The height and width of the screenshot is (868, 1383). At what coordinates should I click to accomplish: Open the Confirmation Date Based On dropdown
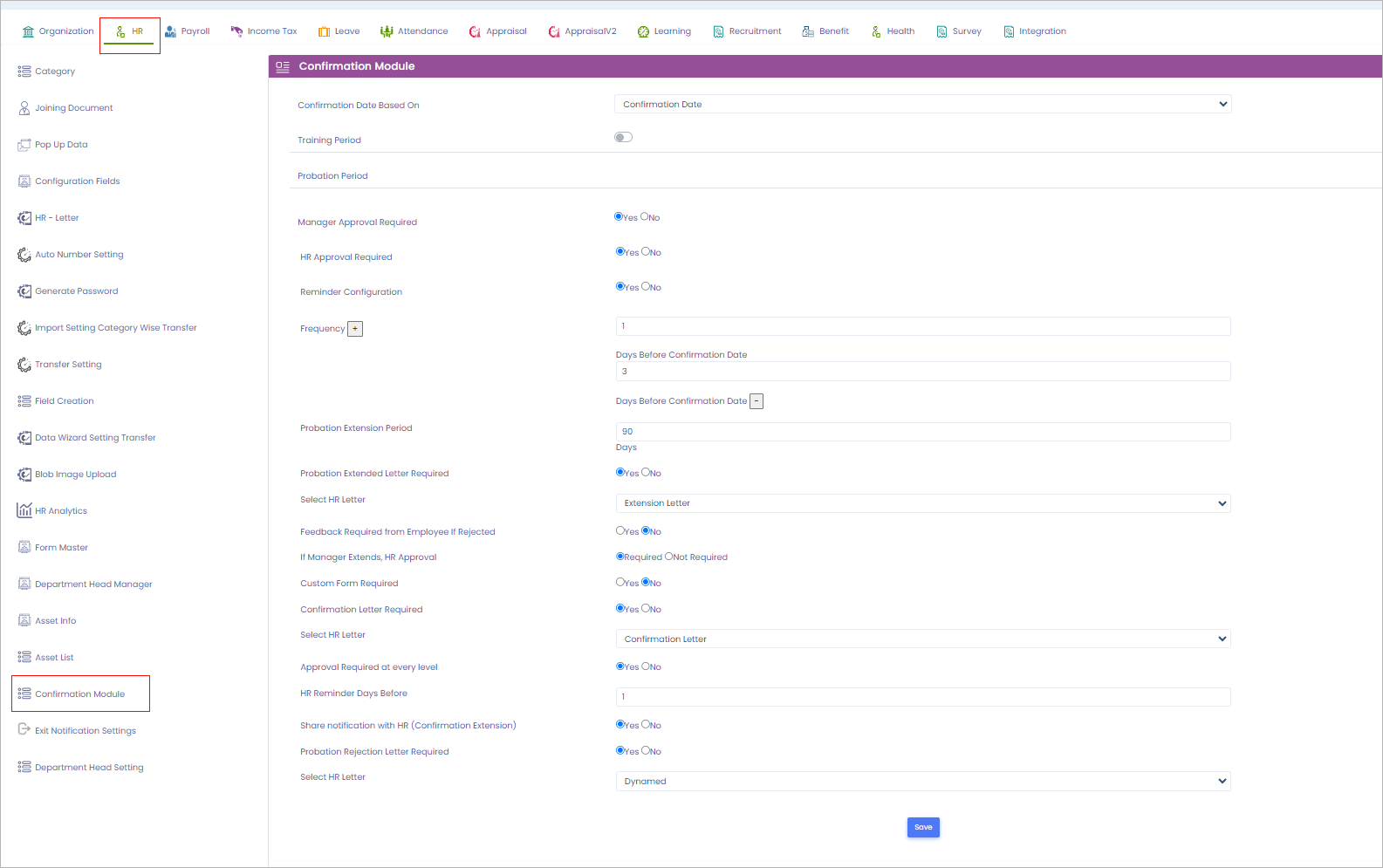tap(922, 104)
